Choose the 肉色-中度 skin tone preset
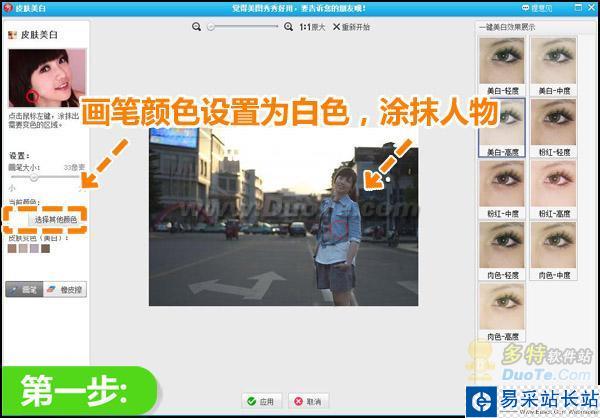Image resolution: width=600 pixels, height=418 pixels. pos(553,251)
